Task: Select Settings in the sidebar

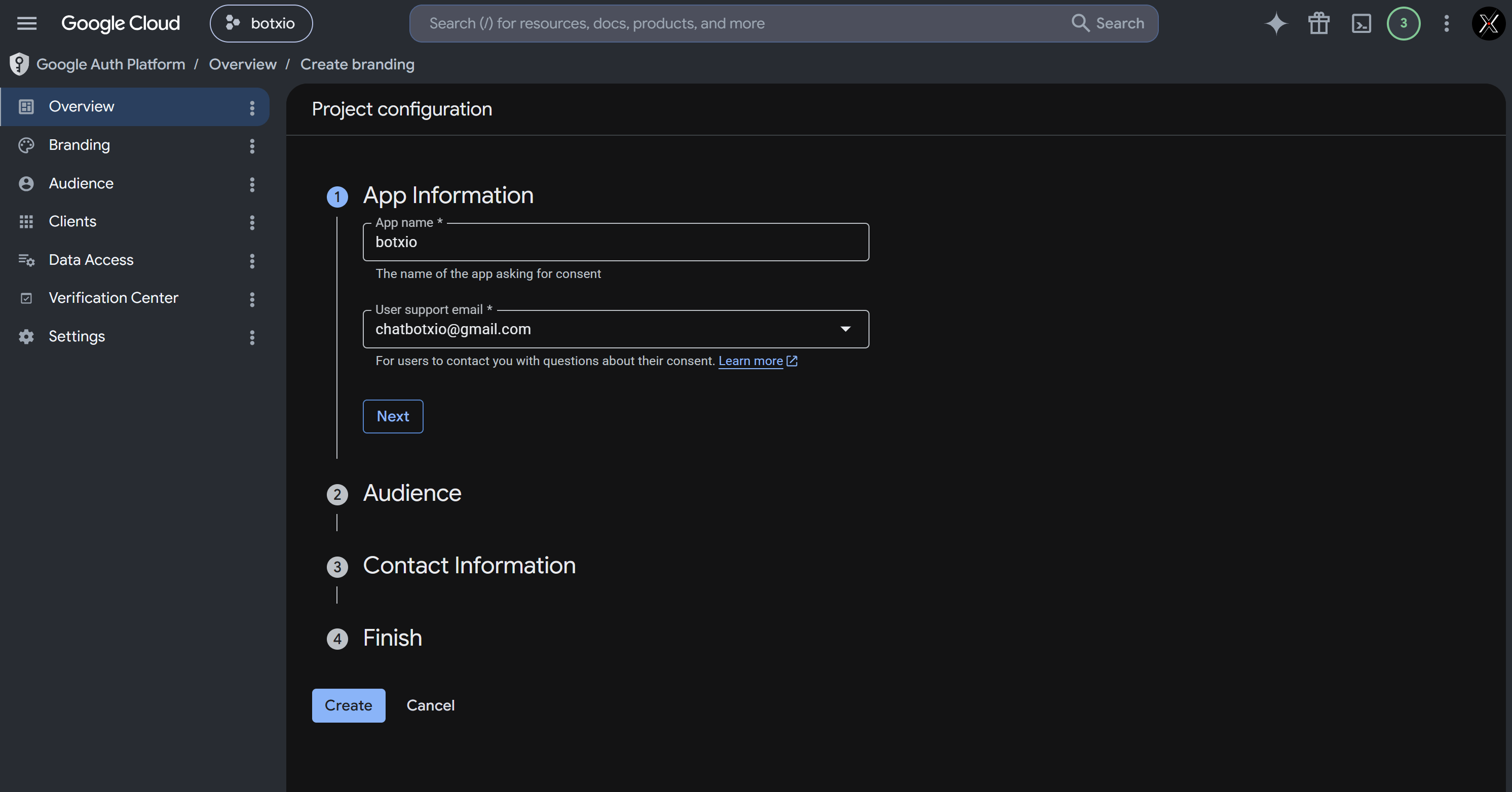Action: pyautogui.click(x=135, y=337)
